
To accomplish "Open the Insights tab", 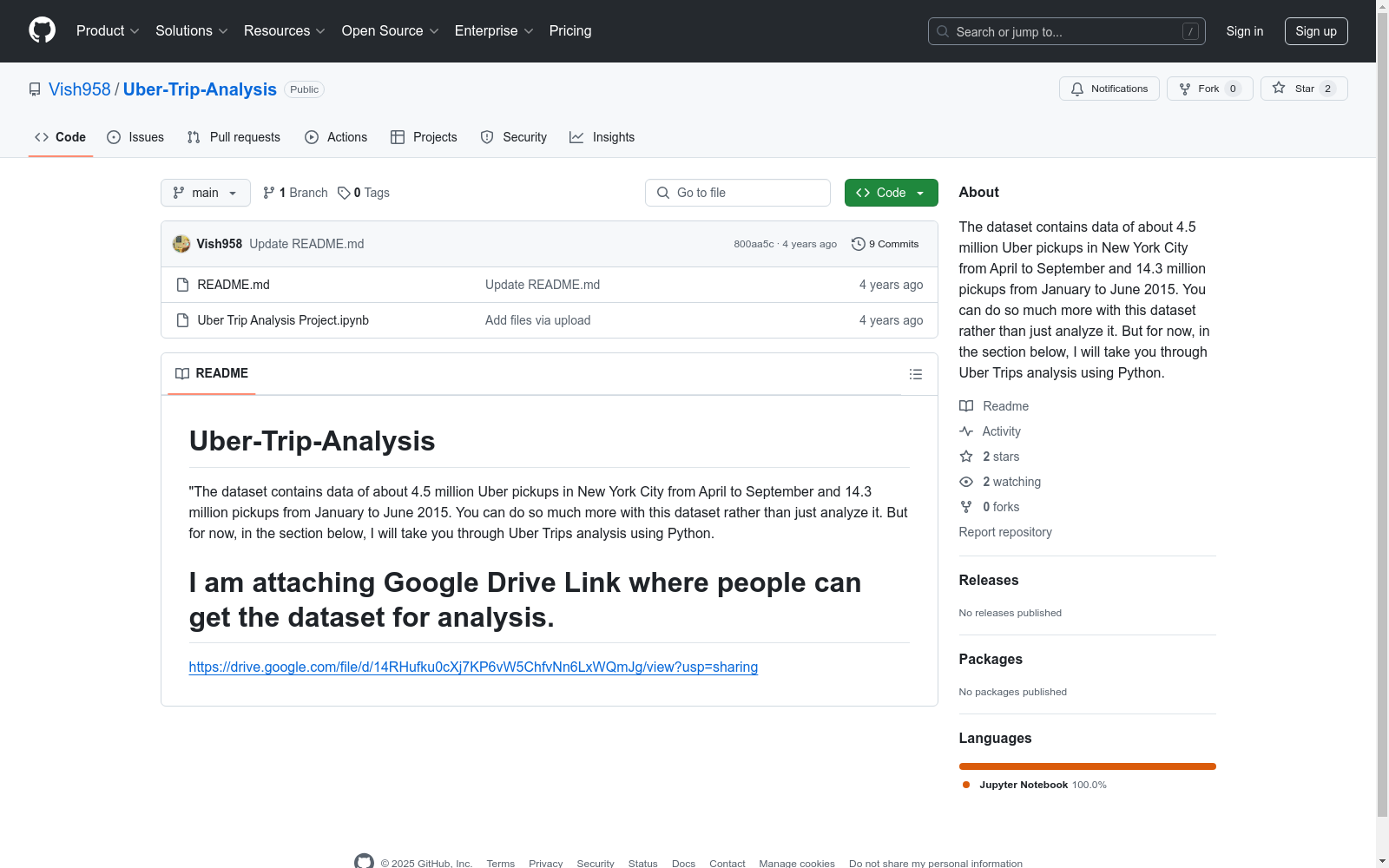I will tap(602, 137).
